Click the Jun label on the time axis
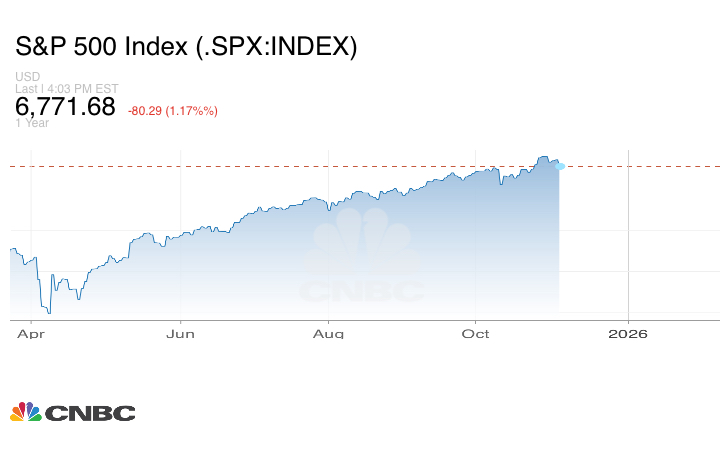Screen dimensions: 720x450 180,334
